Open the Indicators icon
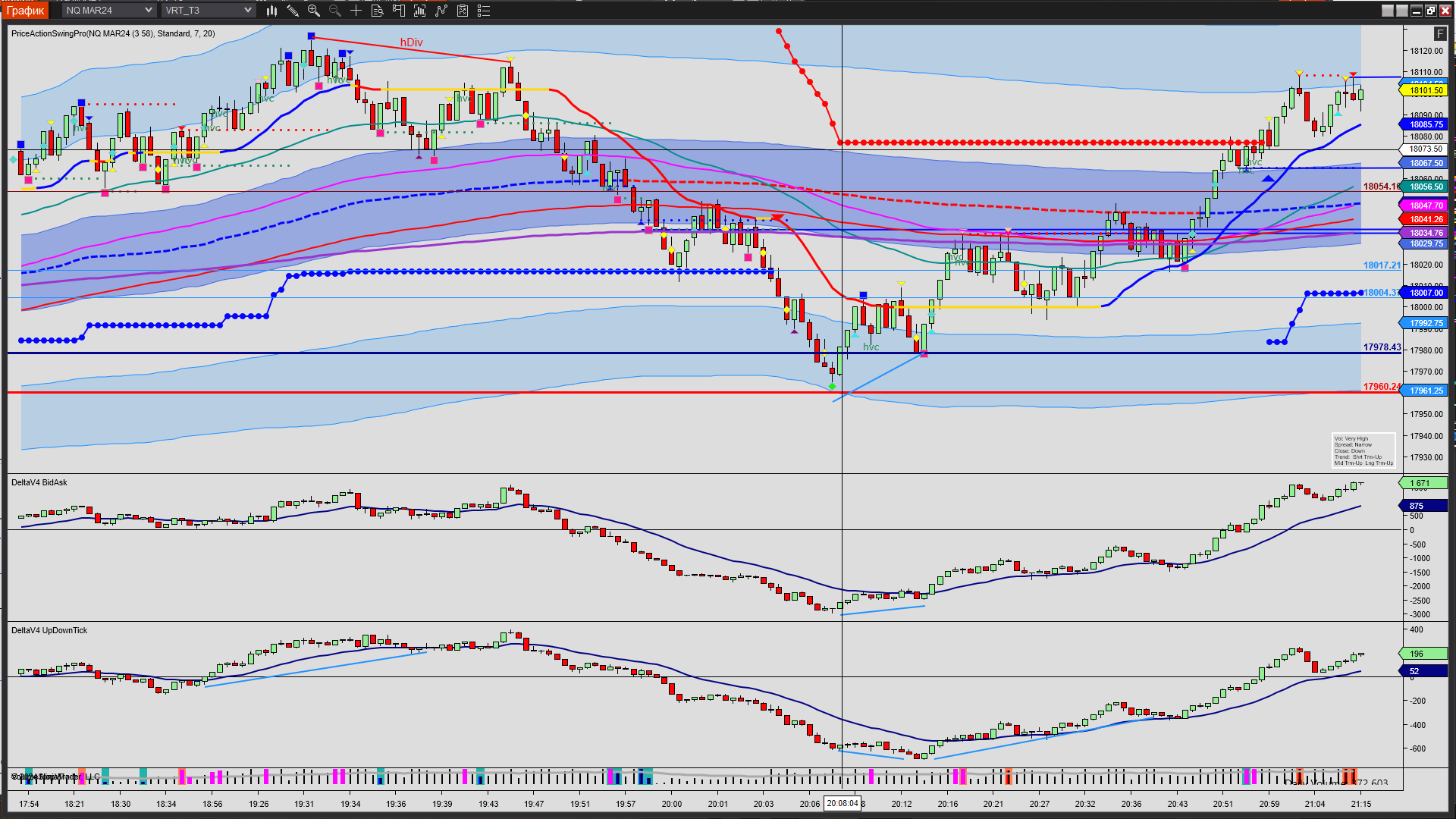Screen dimensions: 1456x819 click(x=420, y=11)
